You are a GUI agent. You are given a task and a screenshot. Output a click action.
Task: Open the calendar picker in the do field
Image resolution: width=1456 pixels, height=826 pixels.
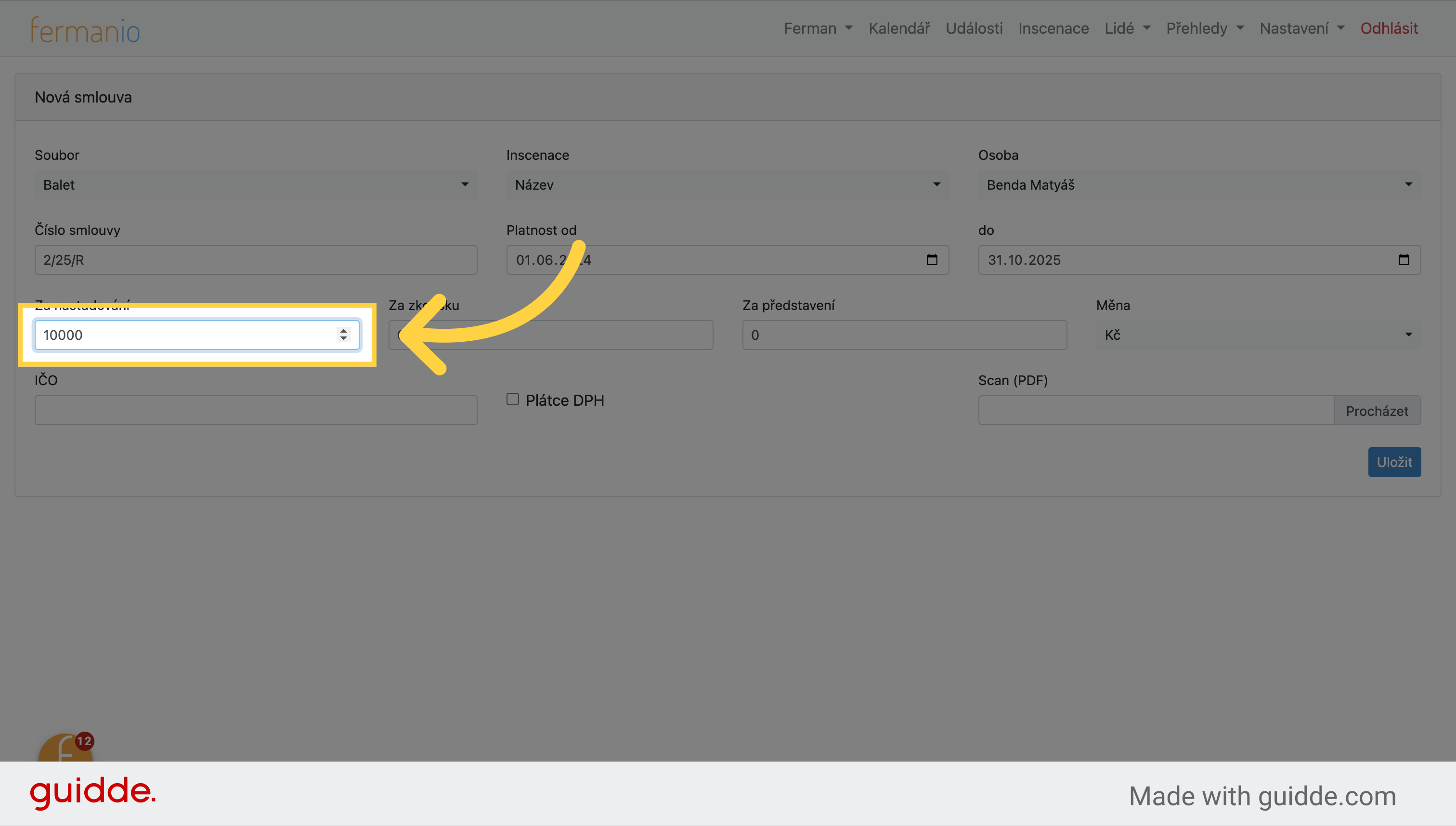click(1404, 260)
